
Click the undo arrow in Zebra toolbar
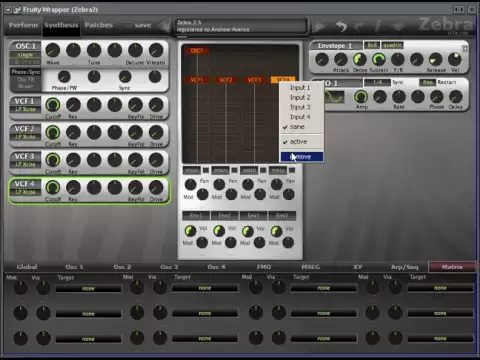[341, 26]
